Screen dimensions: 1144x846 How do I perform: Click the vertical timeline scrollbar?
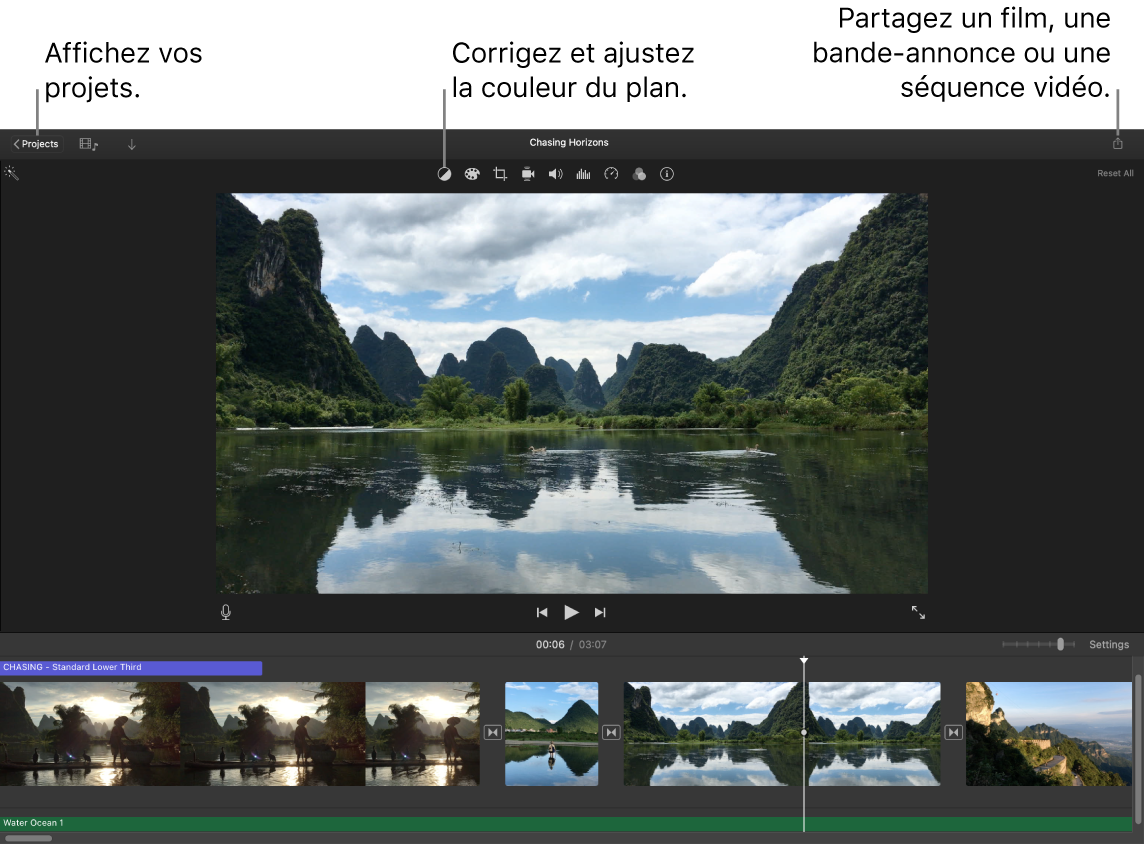[1138, 750]
